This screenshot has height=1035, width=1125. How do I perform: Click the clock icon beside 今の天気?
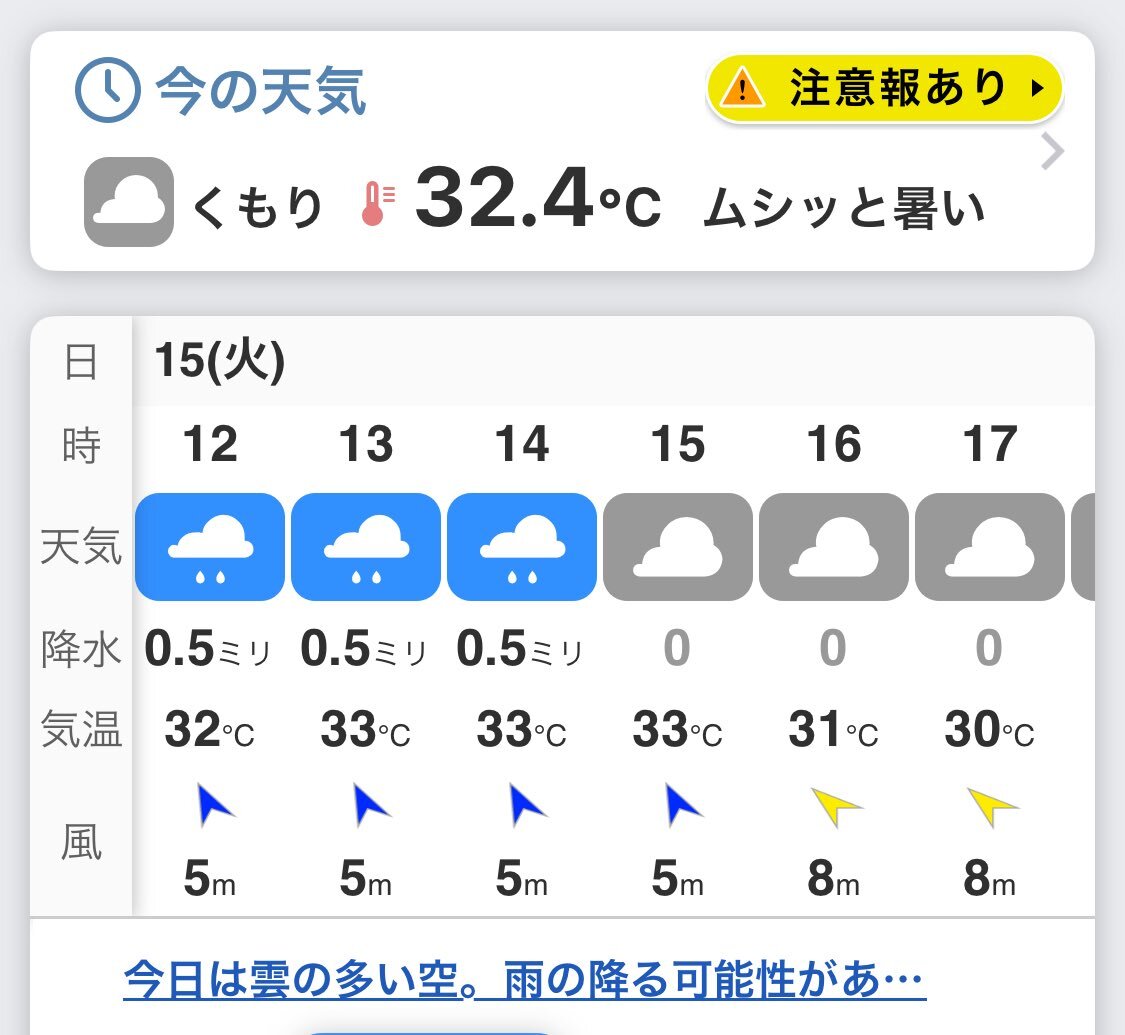coord(108,90)
